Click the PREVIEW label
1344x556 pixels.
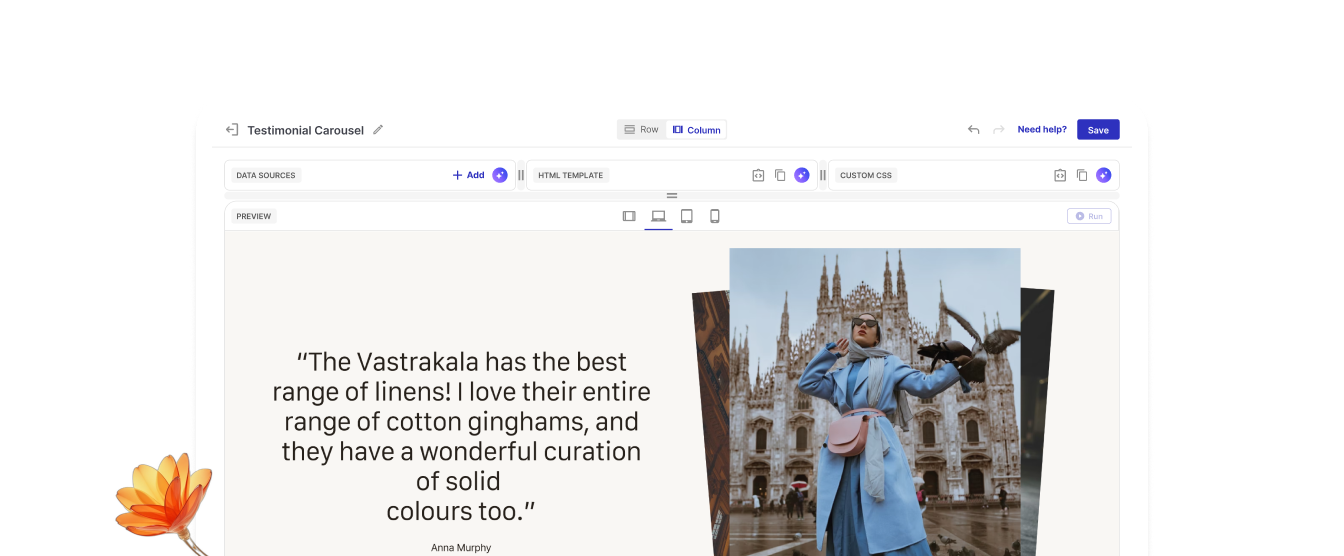click(x=254, y=216)
